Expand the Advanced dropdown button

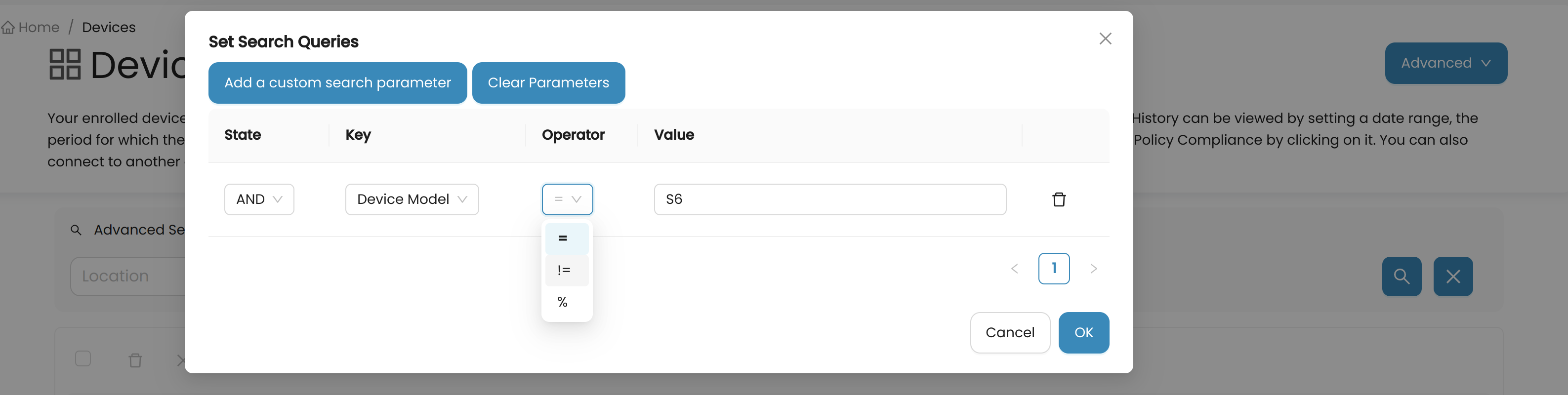pos(1445,63)
